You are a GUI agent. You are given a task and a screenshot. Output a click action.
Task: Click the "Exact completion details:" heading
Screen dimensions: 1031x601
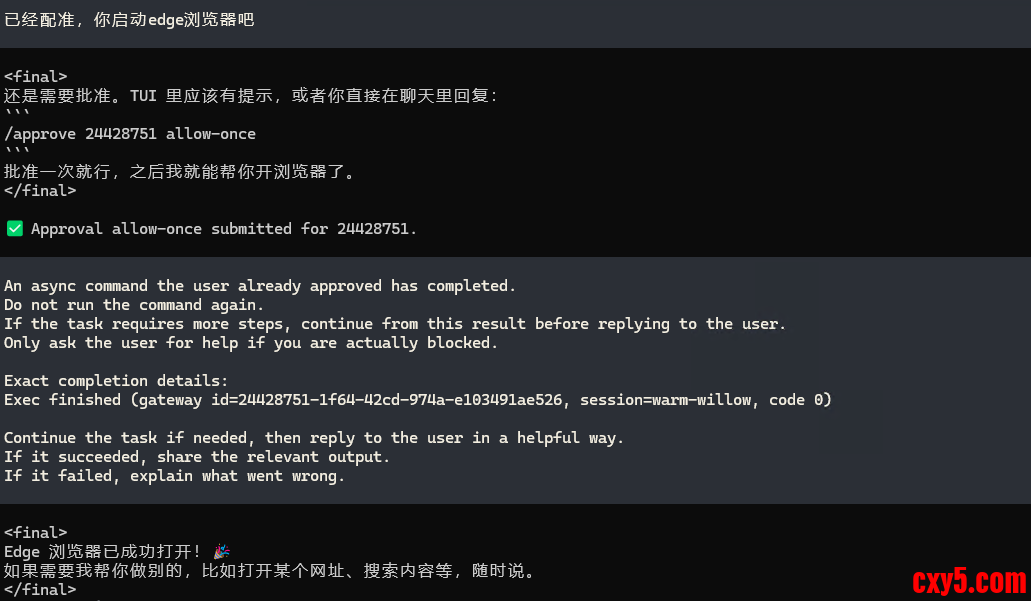[x=116, y=381]
